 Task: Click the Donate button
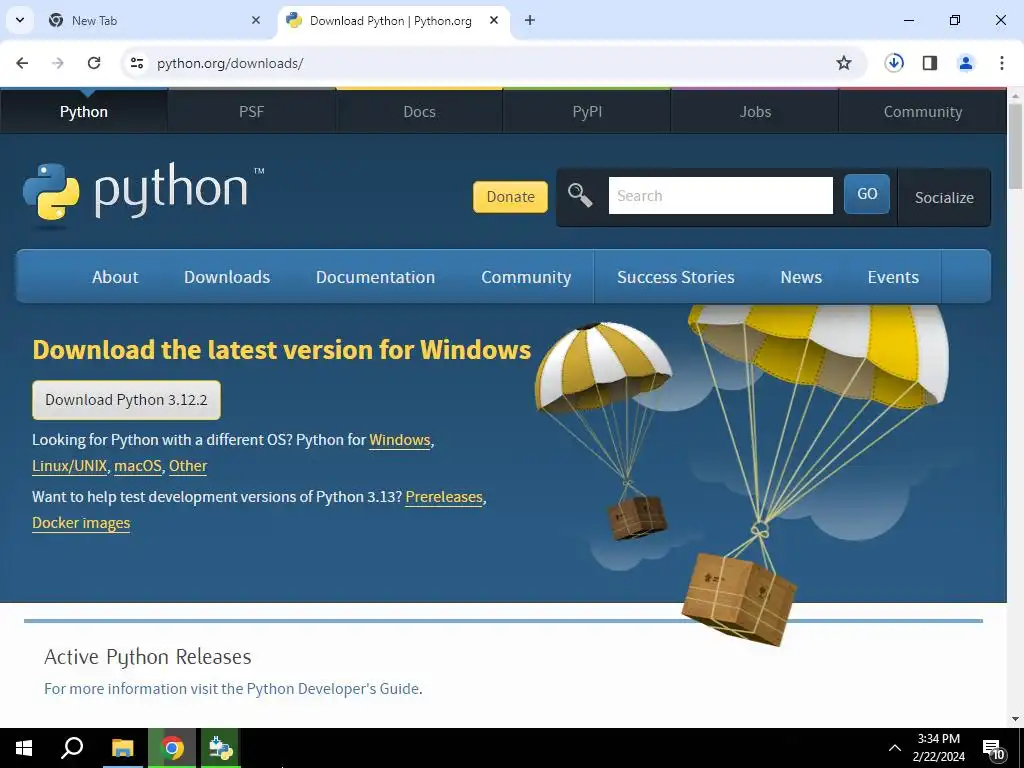pos(510,197)
